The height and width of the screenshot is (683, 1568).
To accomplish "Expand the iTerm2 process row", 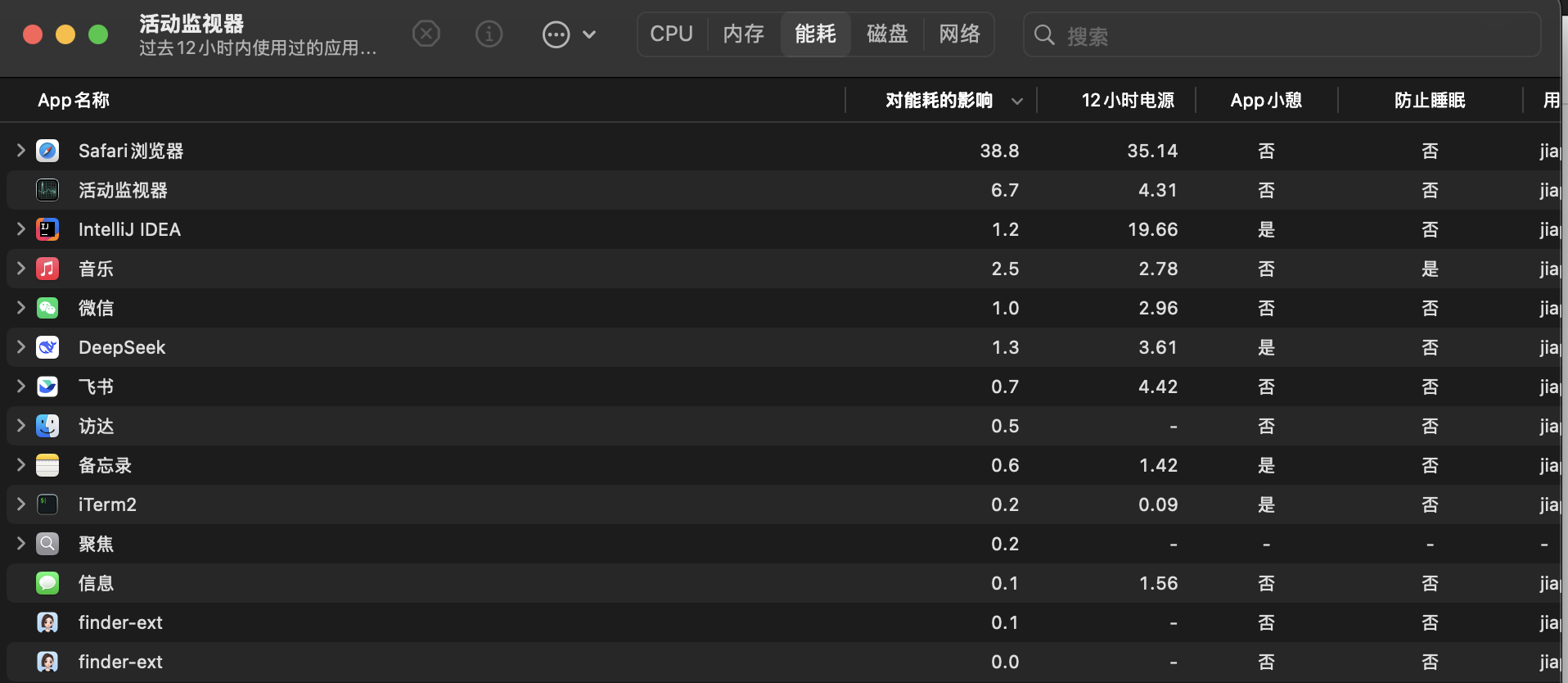I will pyautogui.click(x=21, y=504).
